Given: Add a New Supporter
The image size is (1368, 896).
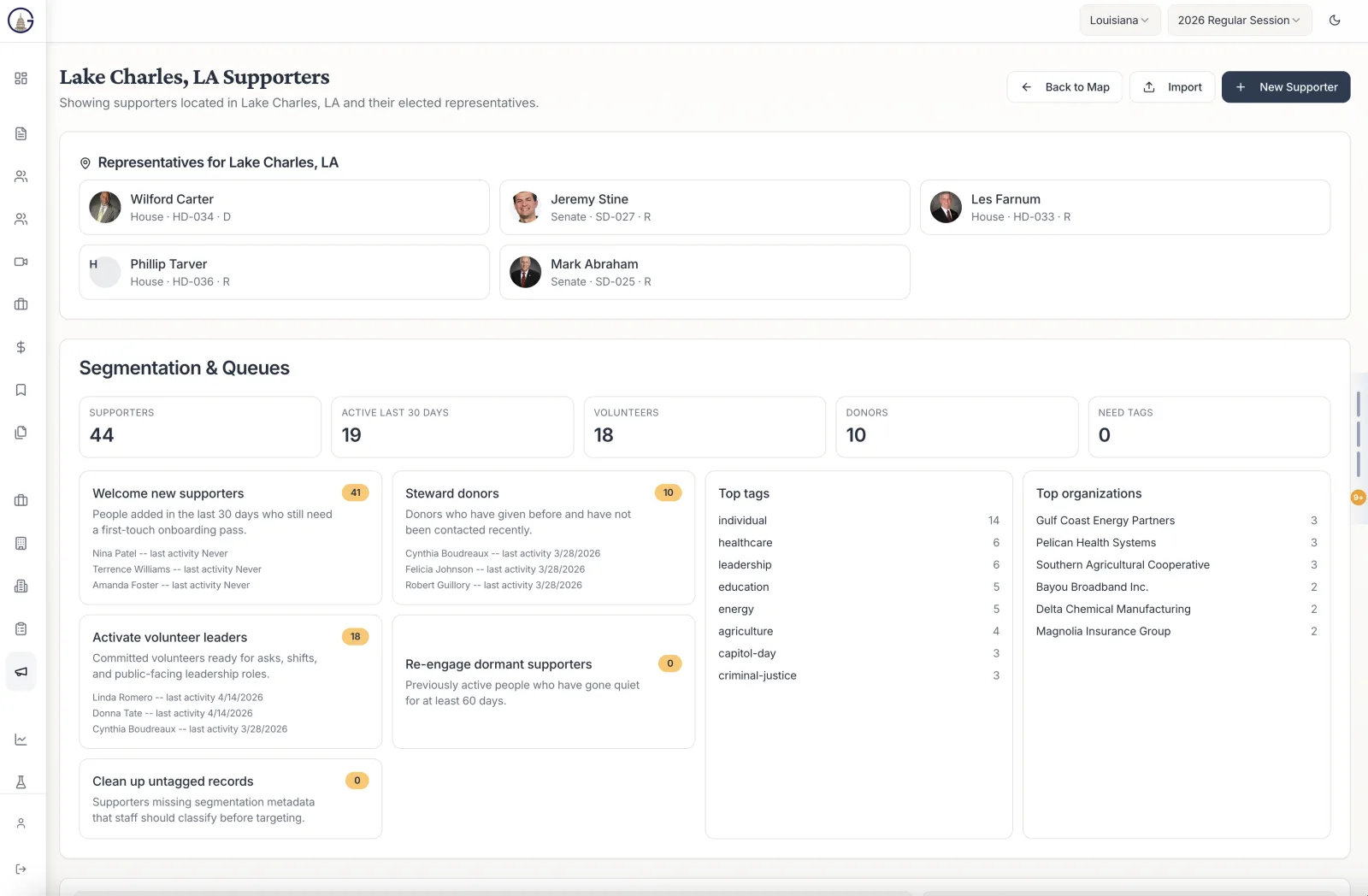Looking at the screenshot, I should point(1286,87).
